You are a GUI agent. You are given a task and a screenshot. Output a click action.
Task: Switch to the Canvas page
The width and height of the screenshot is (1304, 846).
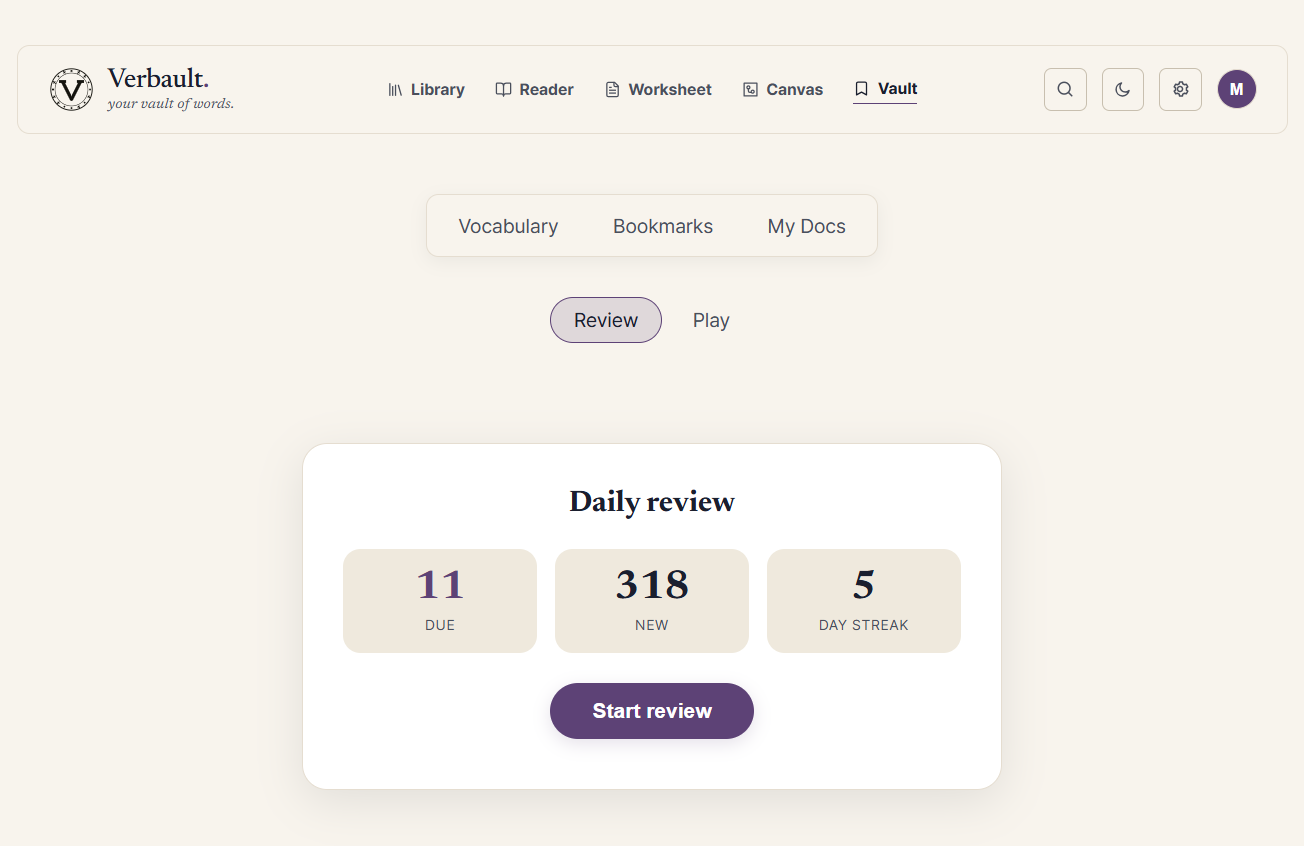click(x=783, y=89)
